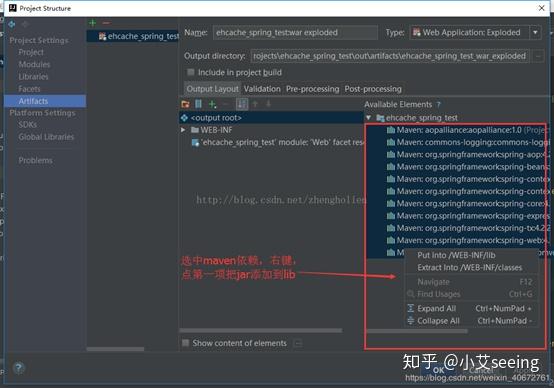Select the WEB-INF folder node
554x388 pixels.
pyautogui.click(x=211, y=130)
